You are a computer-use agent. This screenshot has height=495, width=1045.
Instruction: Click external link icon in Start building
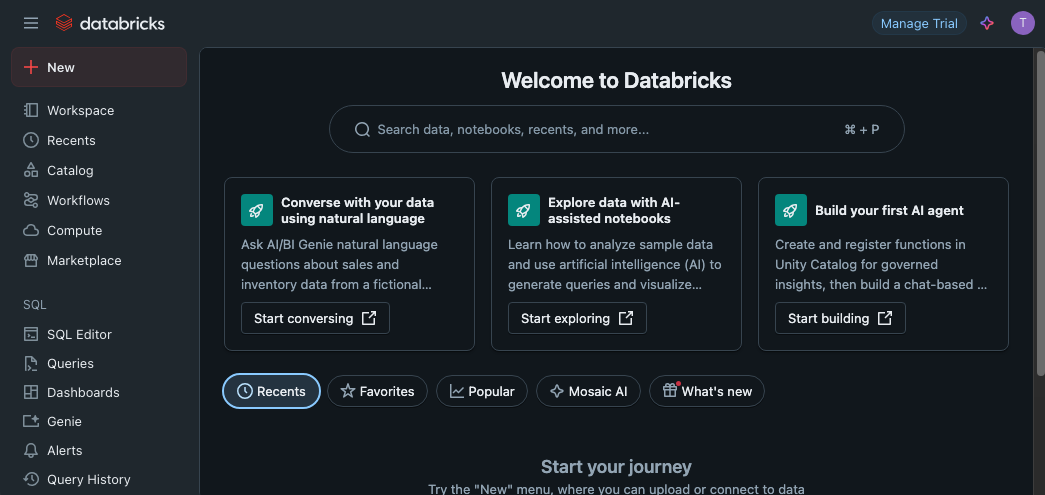click(x=884, y=318)
